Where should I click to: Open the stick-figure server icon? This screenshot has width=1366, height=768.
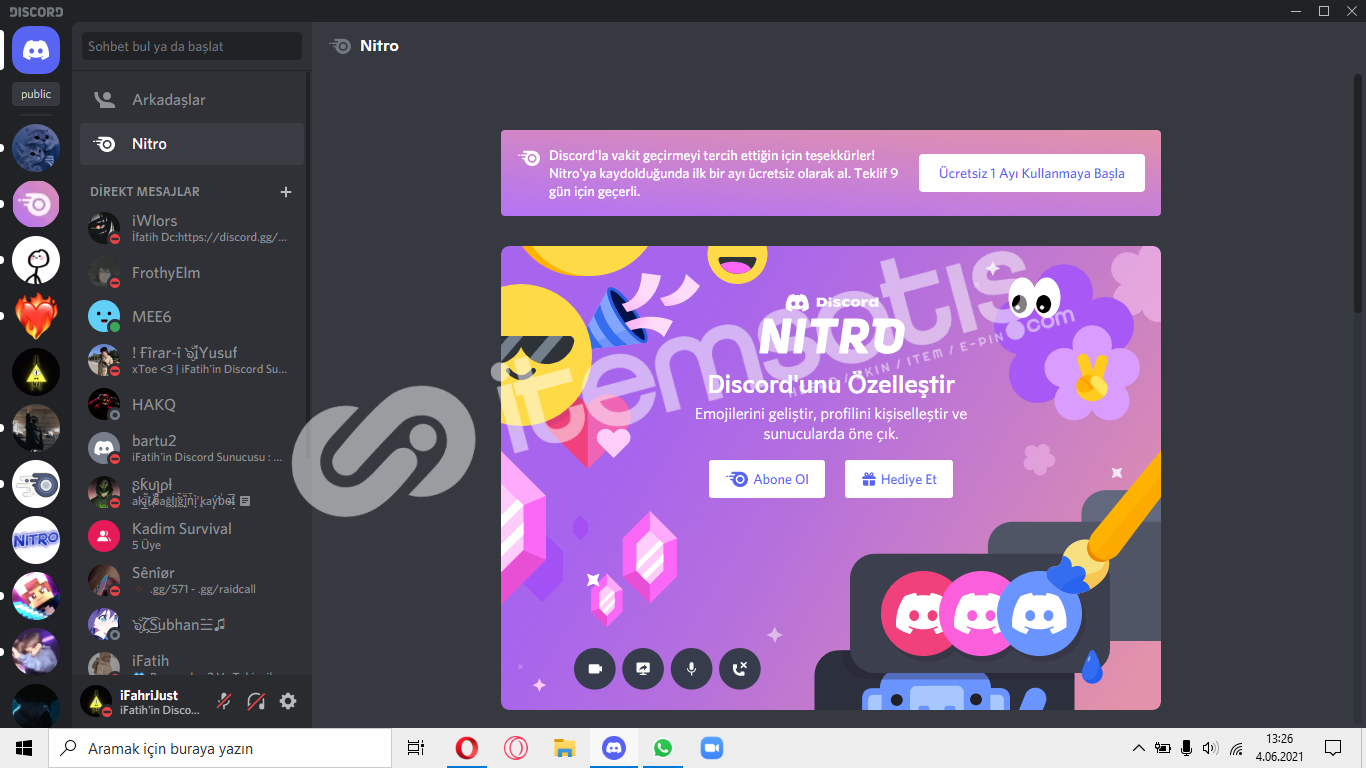pos(36,260)
